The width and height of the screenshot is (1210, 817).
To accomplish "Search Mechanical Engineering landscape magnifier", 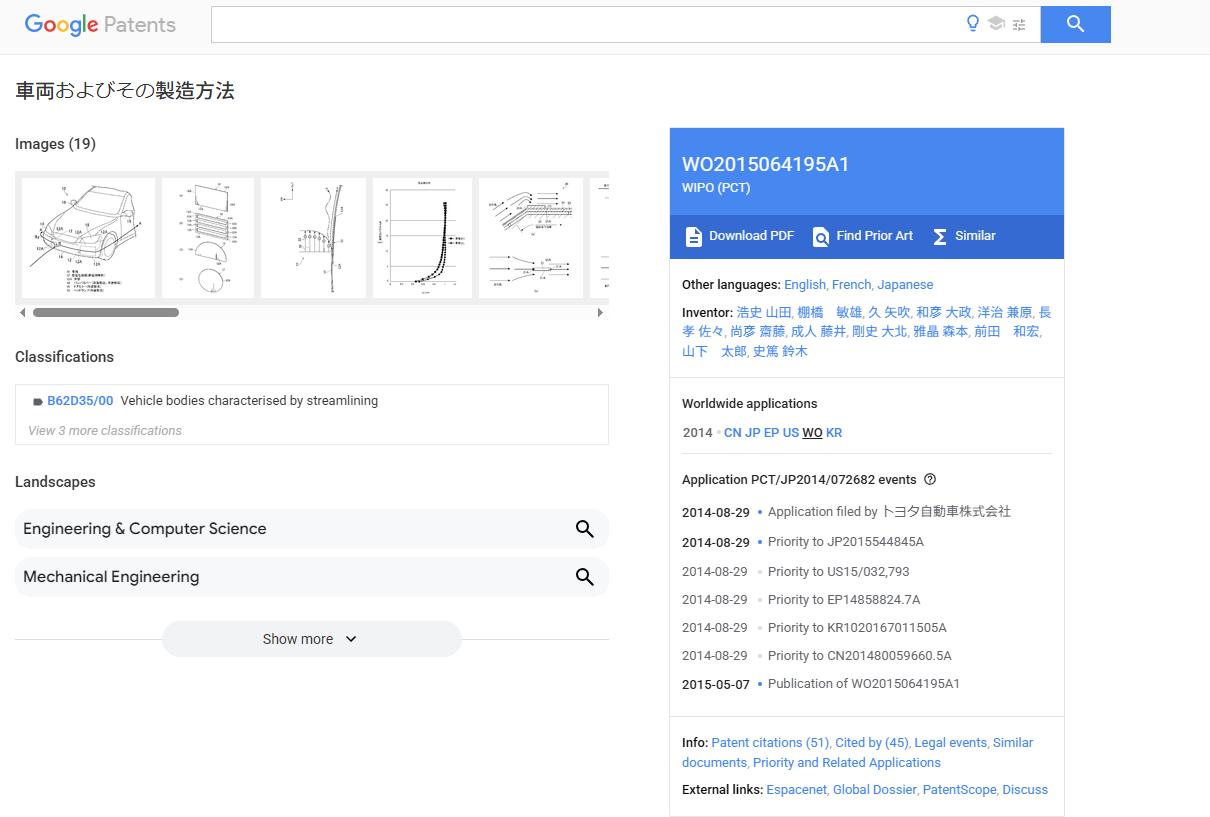I will coord(585,577).
